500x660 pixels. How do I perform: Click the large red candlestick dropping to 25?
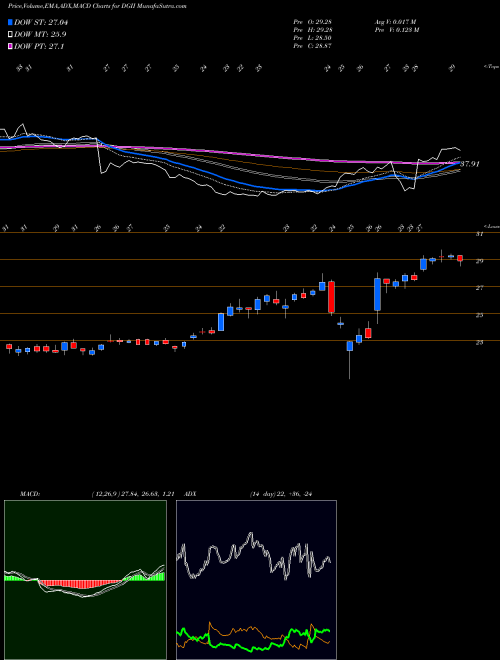click(x=331, y=297)
